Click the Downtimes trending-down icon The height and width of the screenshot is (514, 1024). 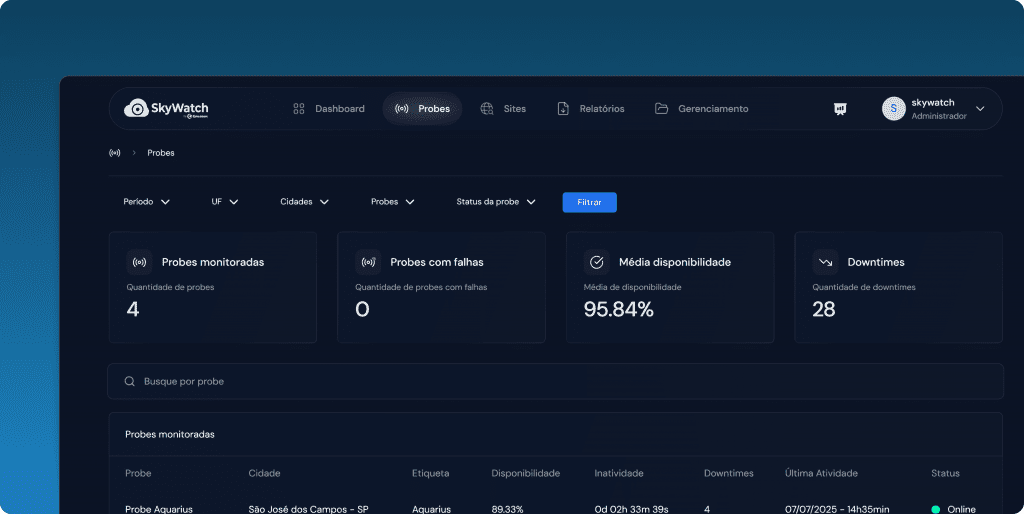click(x=825, y=262)
